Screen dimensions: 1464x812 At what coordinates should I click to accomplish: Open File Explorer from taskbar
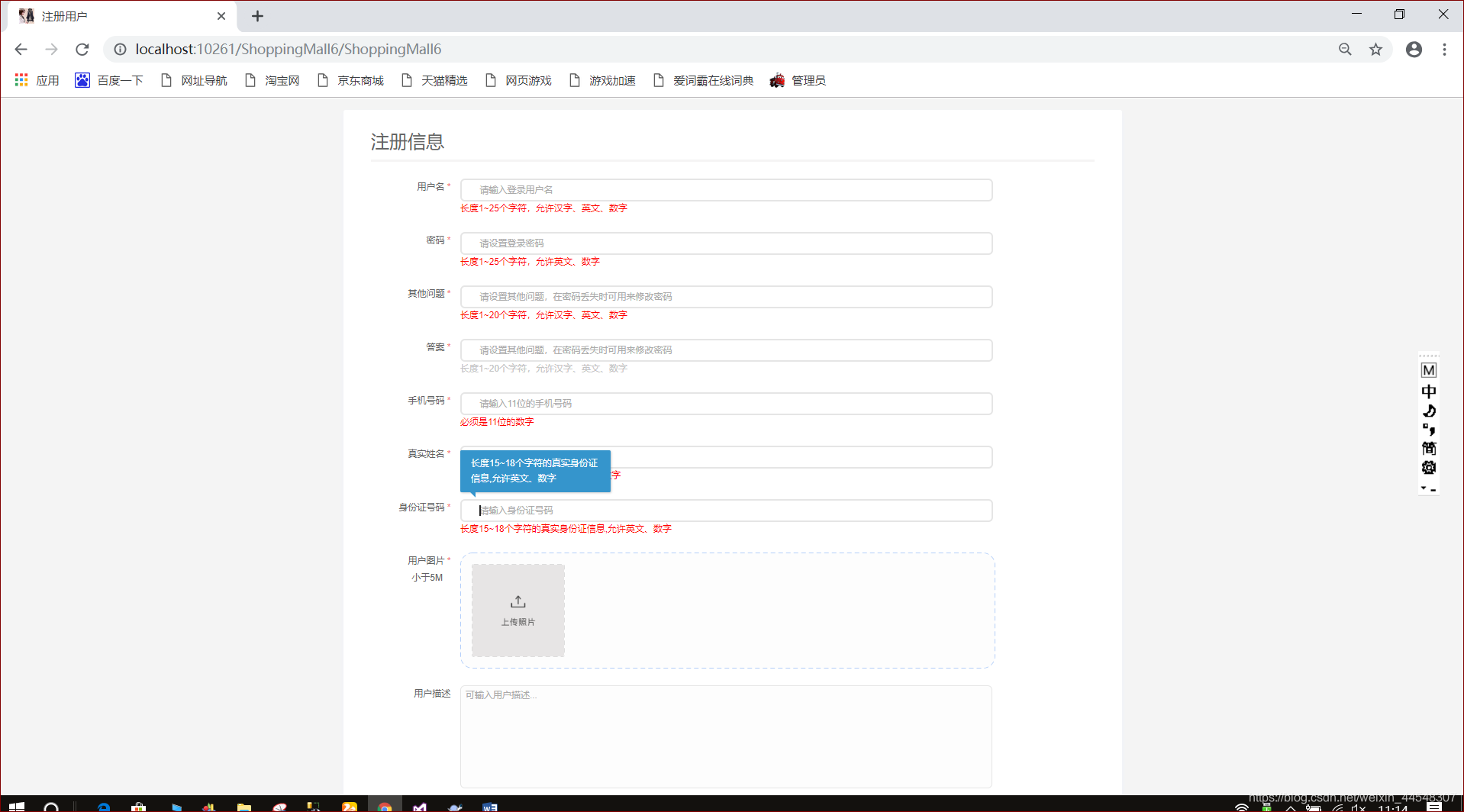click(x=244, y=807)
